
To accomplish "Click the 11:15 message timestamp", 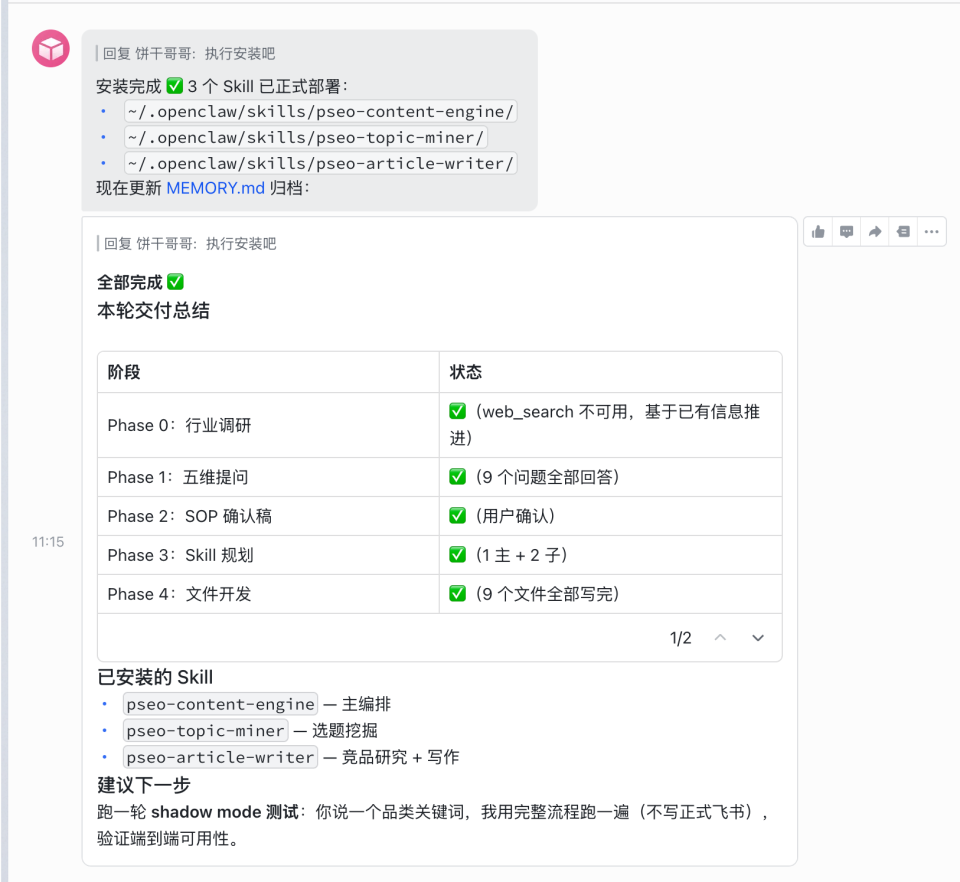I will (x=47, y=542).
